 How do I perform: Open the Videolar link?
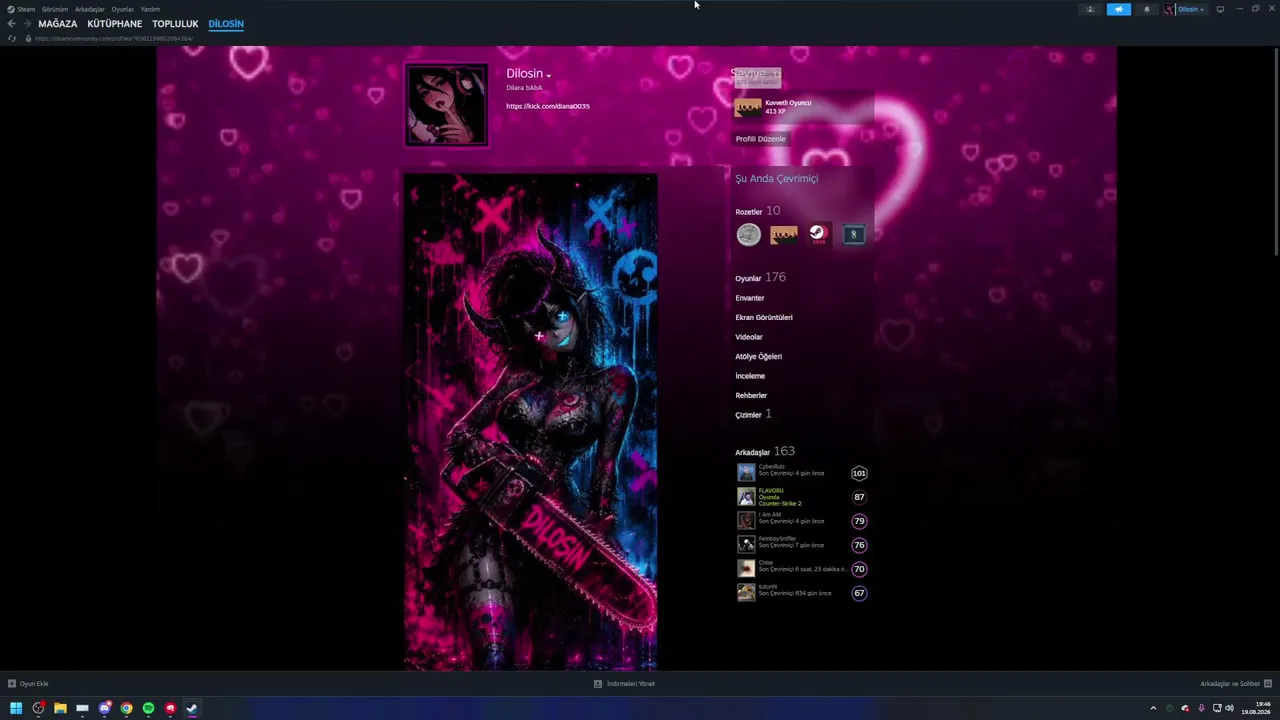coord(749,337)
